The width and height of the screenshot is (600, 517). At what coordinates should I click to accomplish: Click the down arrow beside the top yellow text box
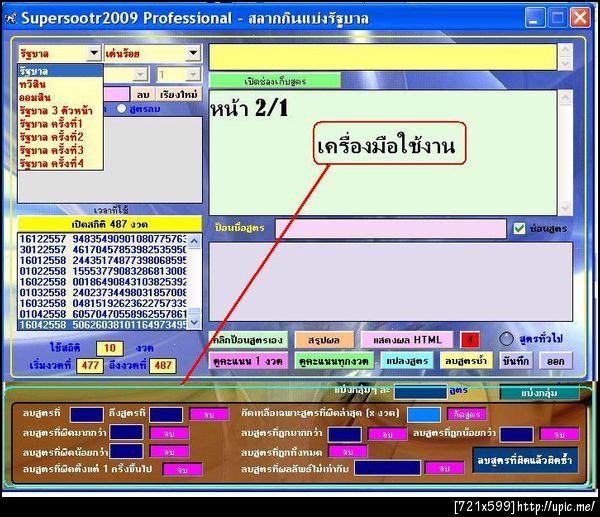[x=566, y=64]
